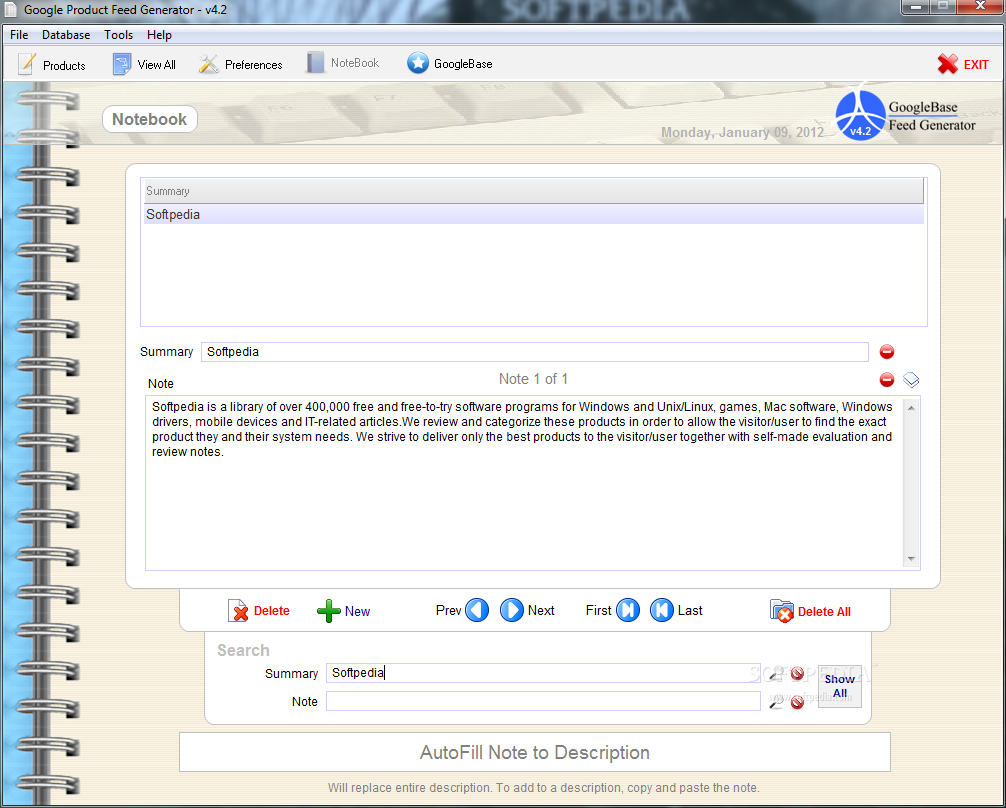
Task: Click the Search Summary input field
Action: click(x=543, y=673)
